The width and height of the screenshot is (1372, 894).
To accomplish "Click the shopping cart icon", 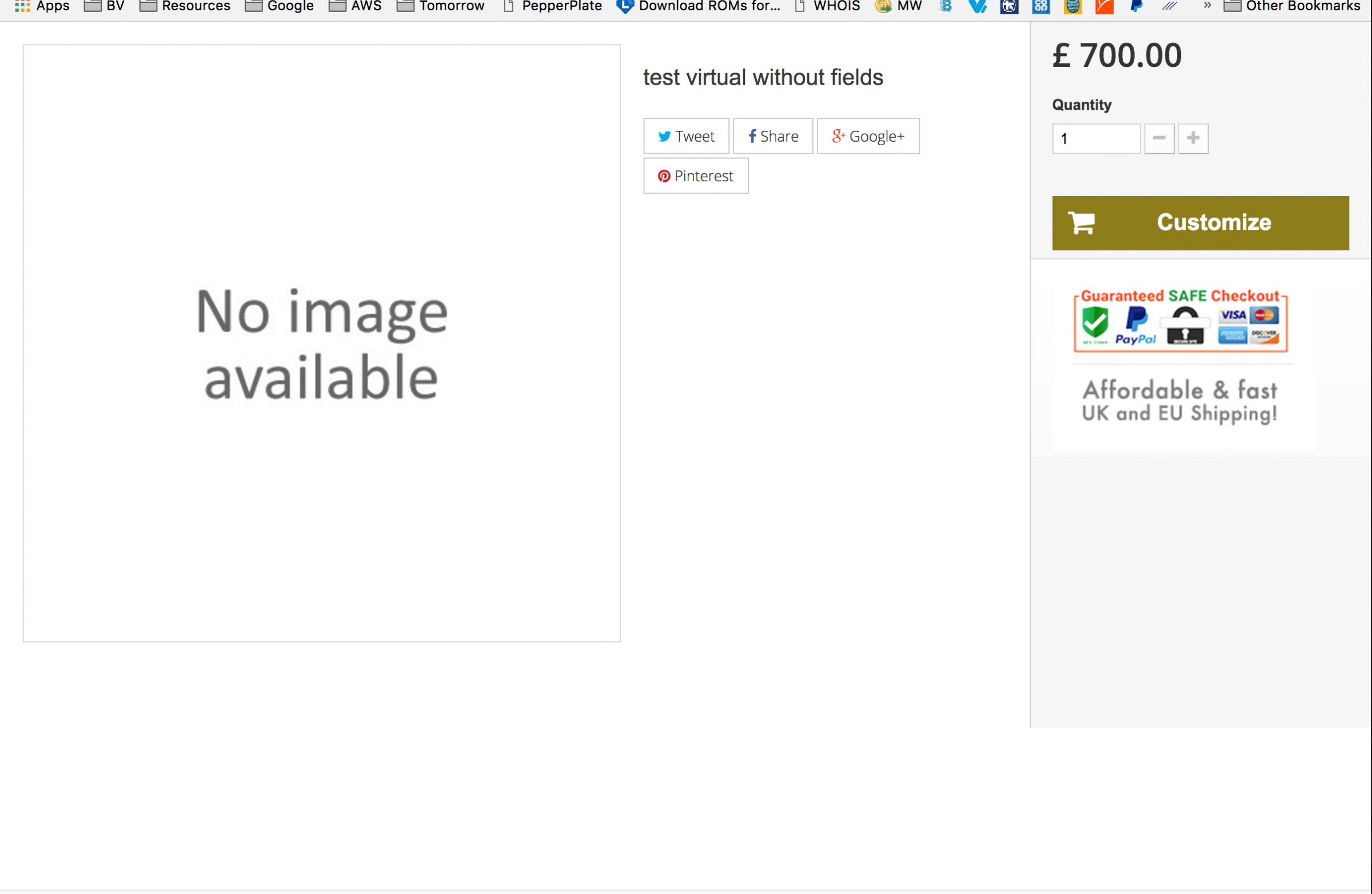I will [x=1081, y=222].
